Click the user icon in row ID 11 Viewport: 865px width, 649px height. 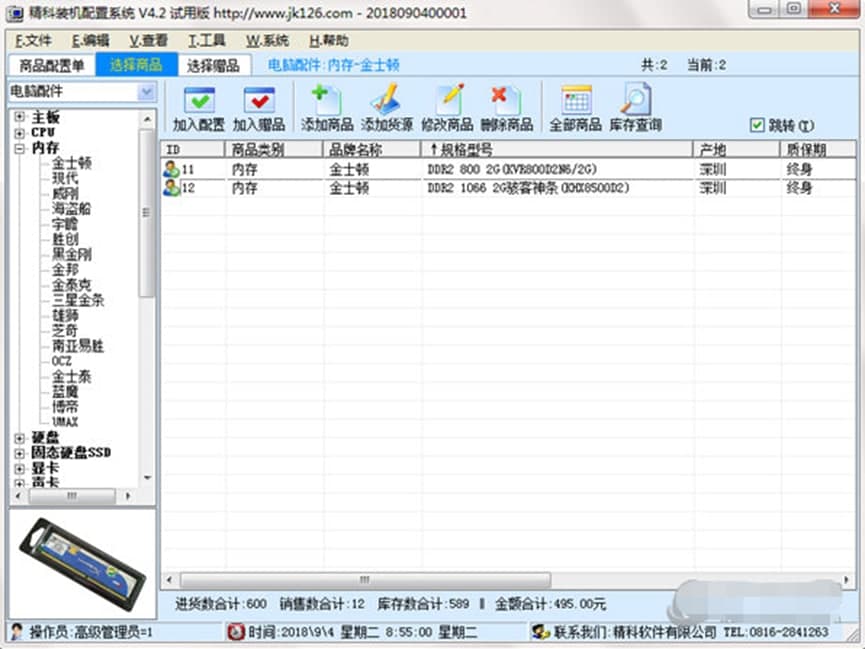(x=171, y=169)
